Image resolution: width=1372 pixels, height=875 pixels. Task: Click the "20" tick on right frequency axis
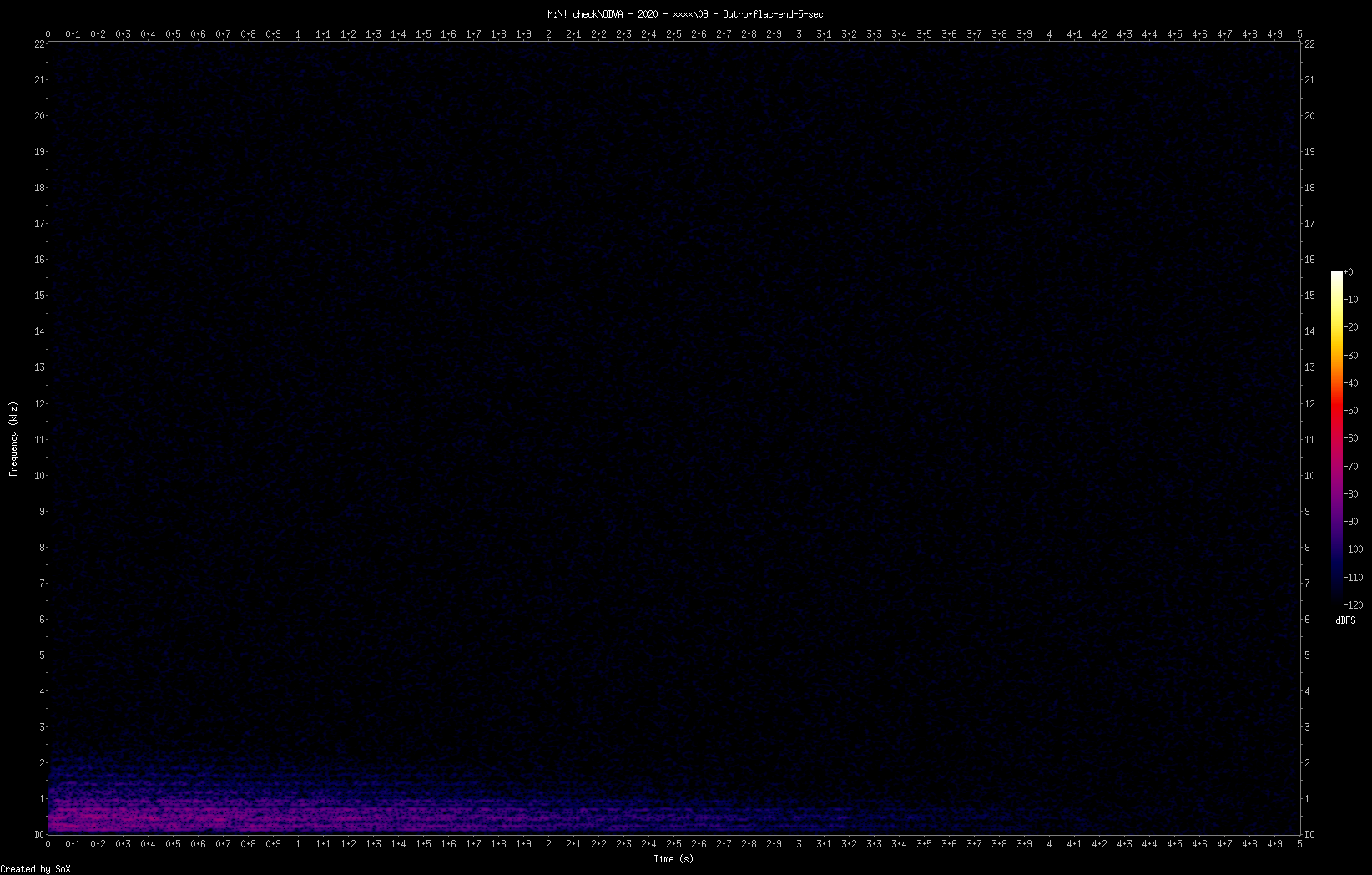tap(1309, 116)
